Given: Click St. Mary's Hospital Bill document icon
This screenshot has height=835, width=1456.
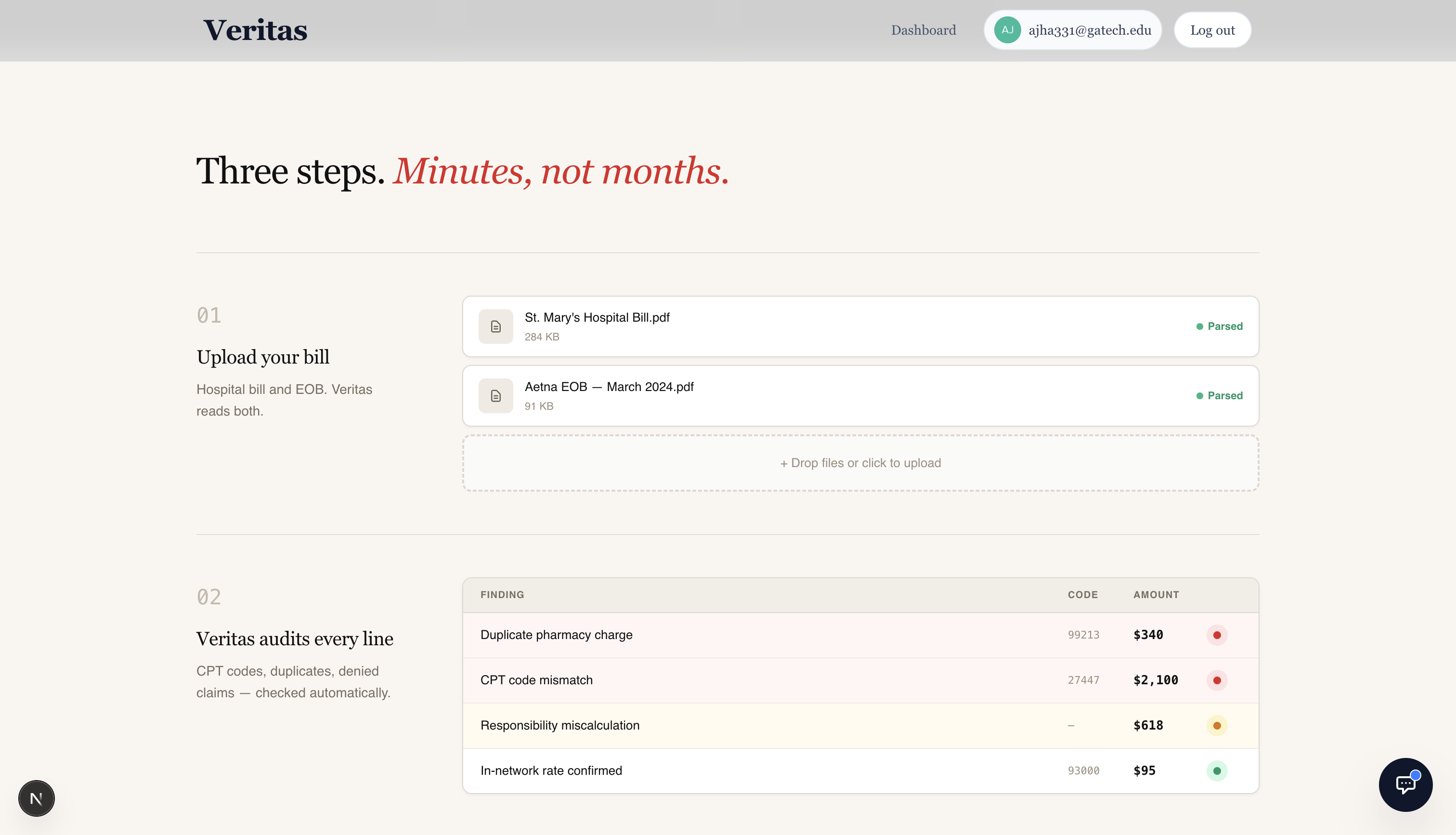Looking at the screenshot, I should (x=495, y=326).
